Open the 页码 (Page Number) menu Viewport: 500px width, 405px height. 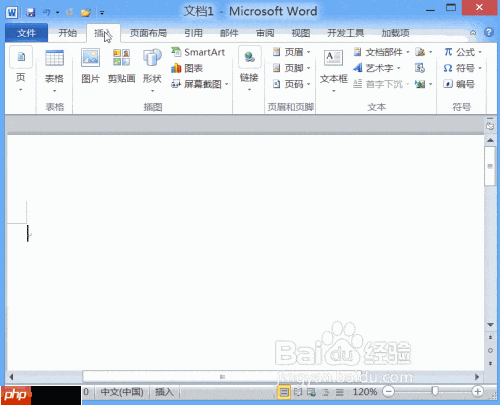pyautogui.click(x=291, y=84)
